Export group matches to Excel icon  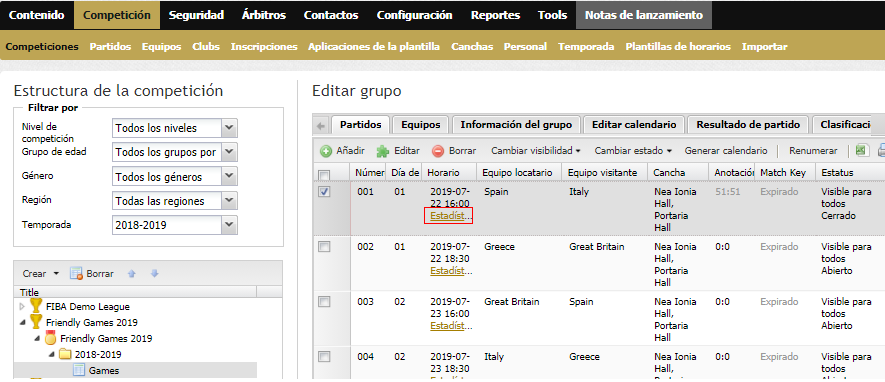tap(861, 151)
